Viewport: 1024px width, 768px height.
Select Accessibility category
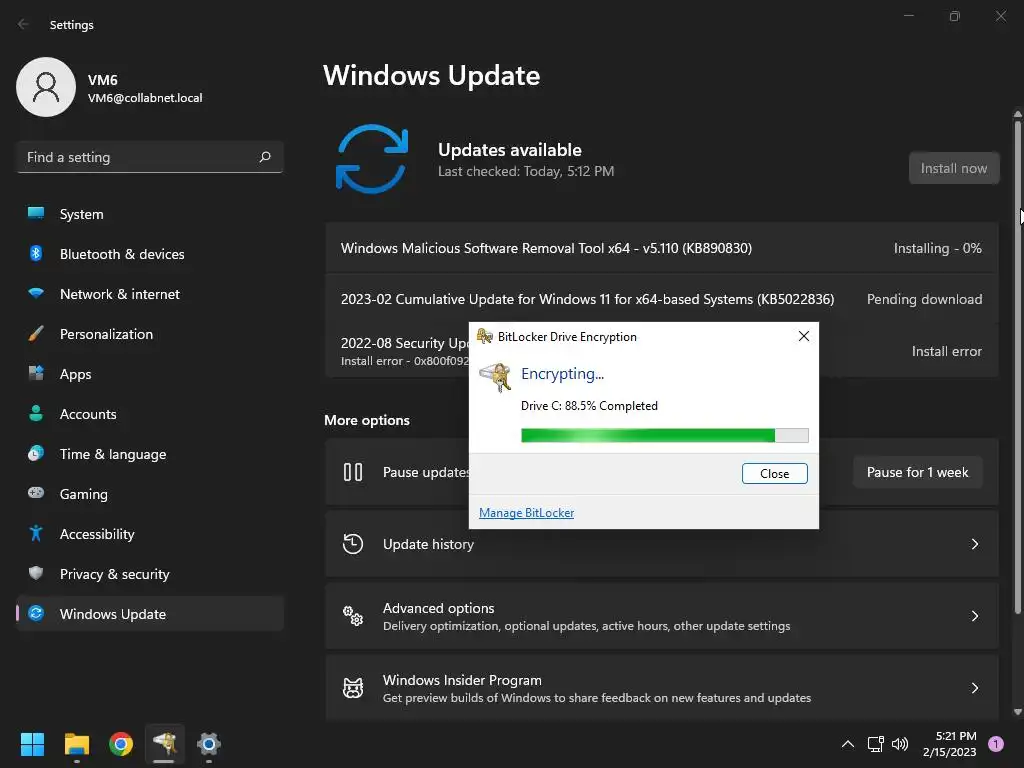[x=150, y=534]
